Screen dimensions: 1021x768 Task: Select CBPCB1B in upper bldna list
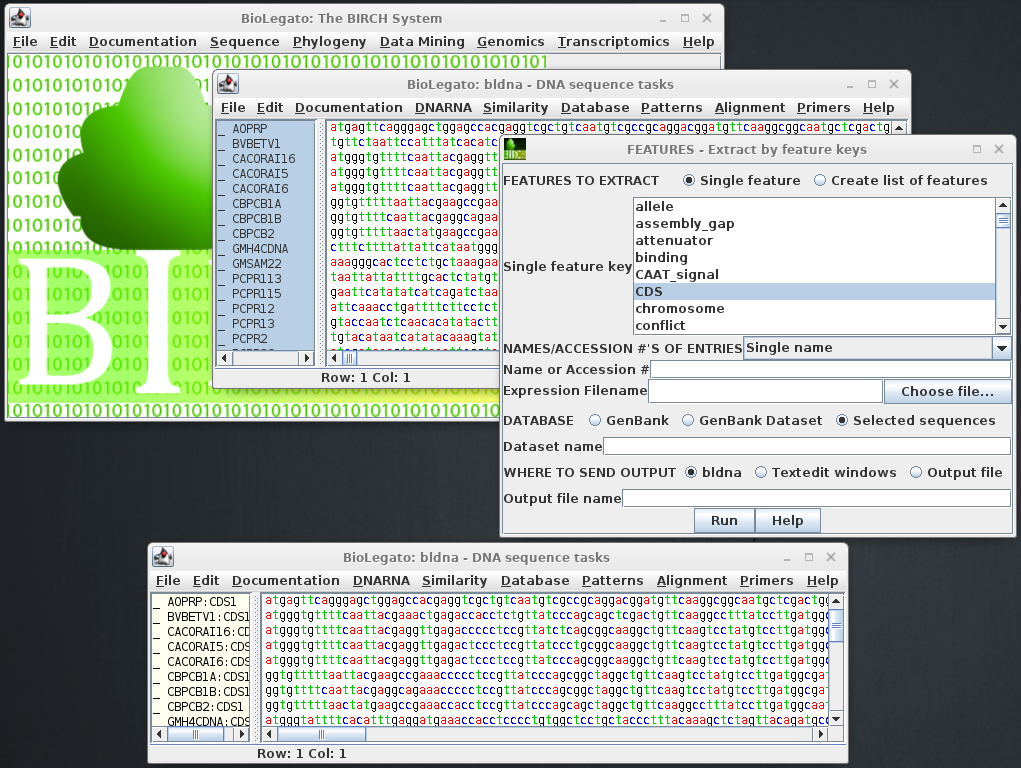click(266, 218)
